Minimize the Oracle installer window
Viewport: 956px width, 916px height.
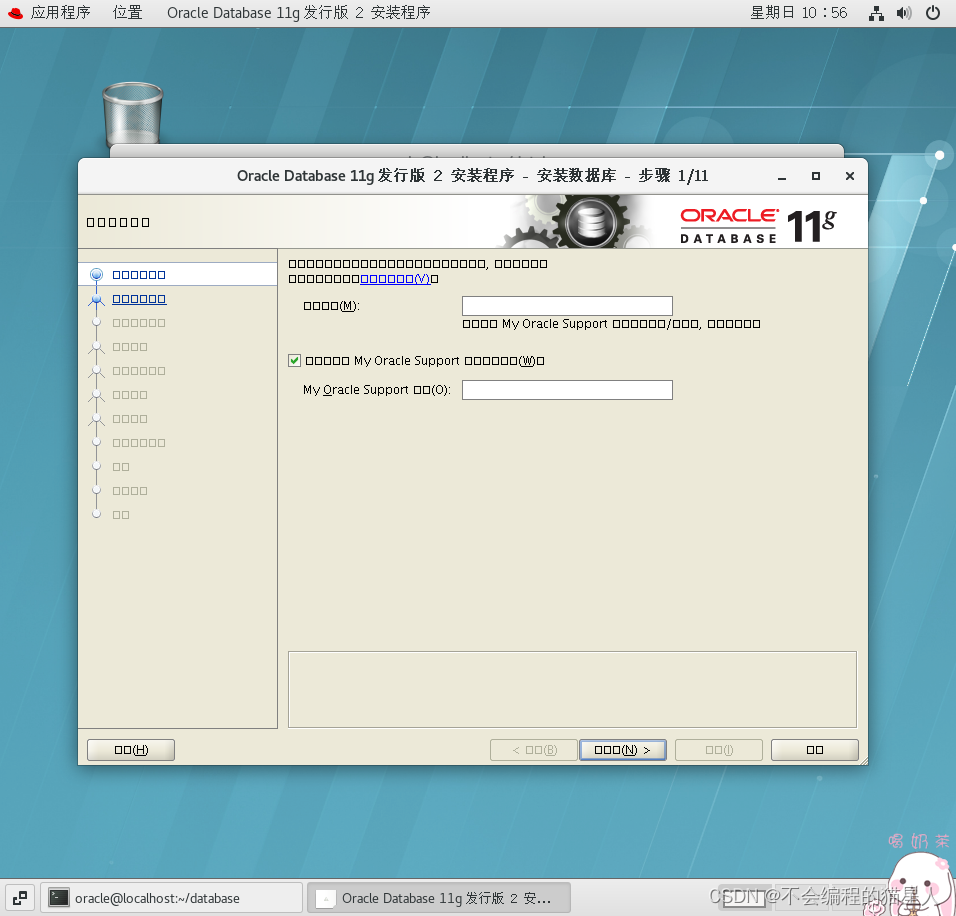(x=782, y=176)
